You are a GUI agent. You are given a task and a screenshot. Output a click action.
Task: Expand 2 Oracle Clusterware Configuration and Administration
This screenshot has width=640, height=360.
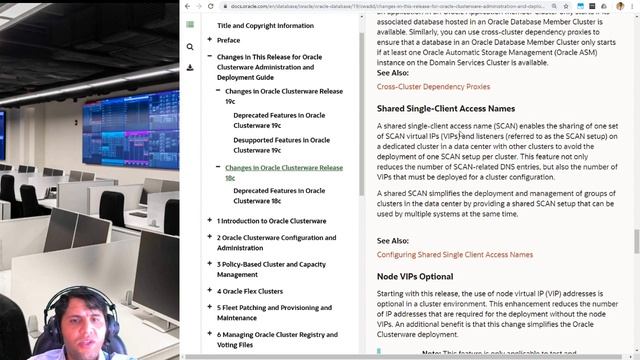(209, 237)
